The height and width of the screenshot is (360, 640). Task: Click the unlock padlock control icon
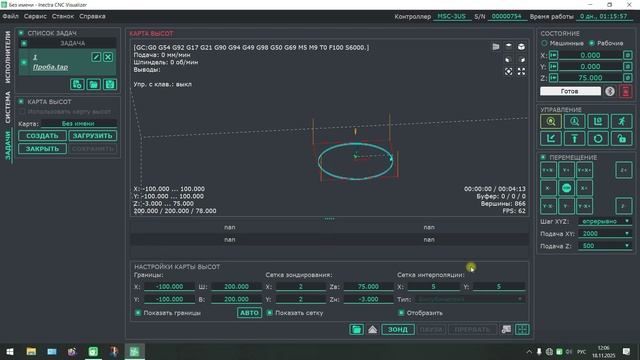(x=622, y=139)
